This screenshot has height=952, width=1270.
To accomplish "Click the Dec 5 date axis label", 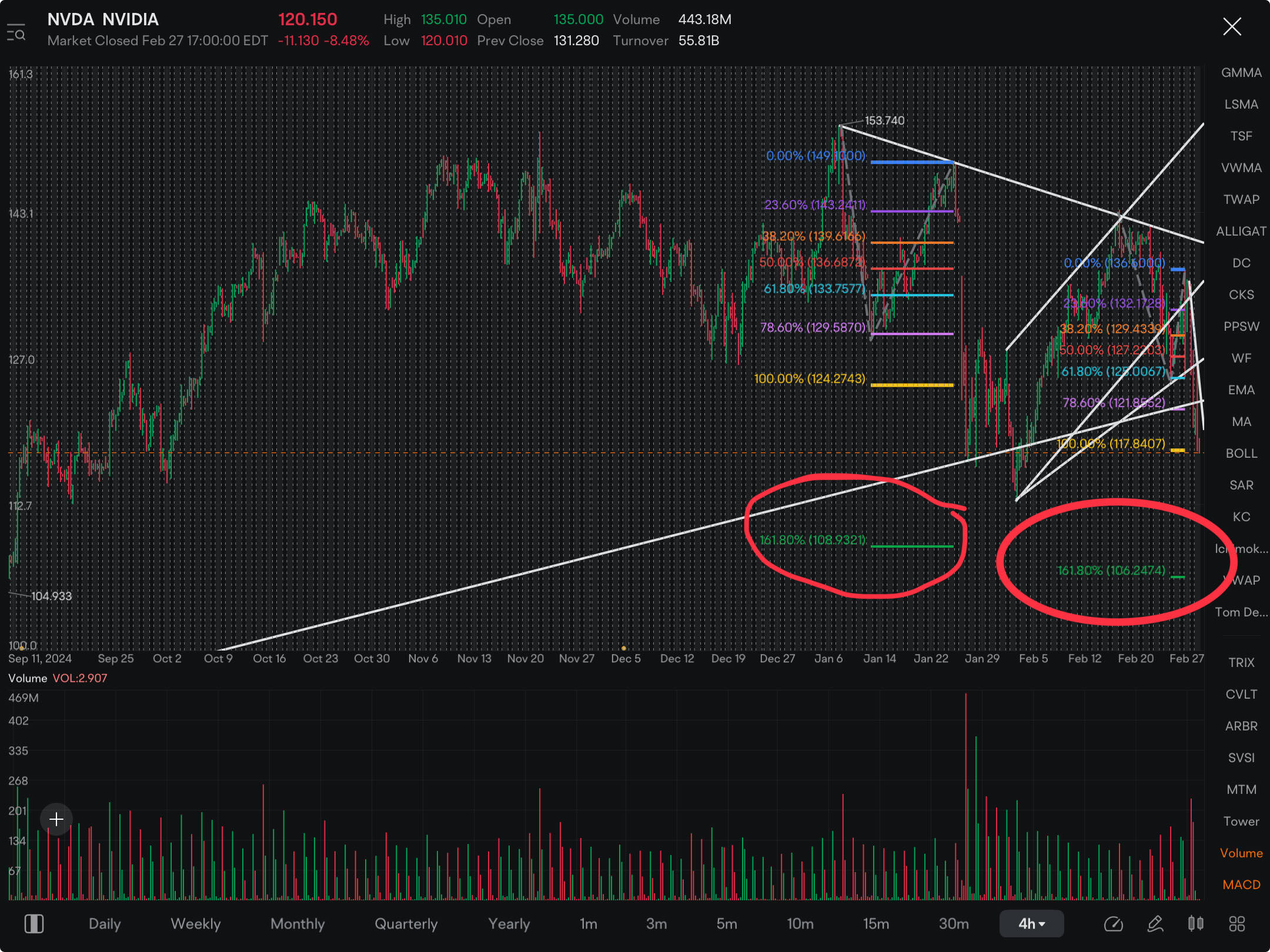I will point(626,658).
